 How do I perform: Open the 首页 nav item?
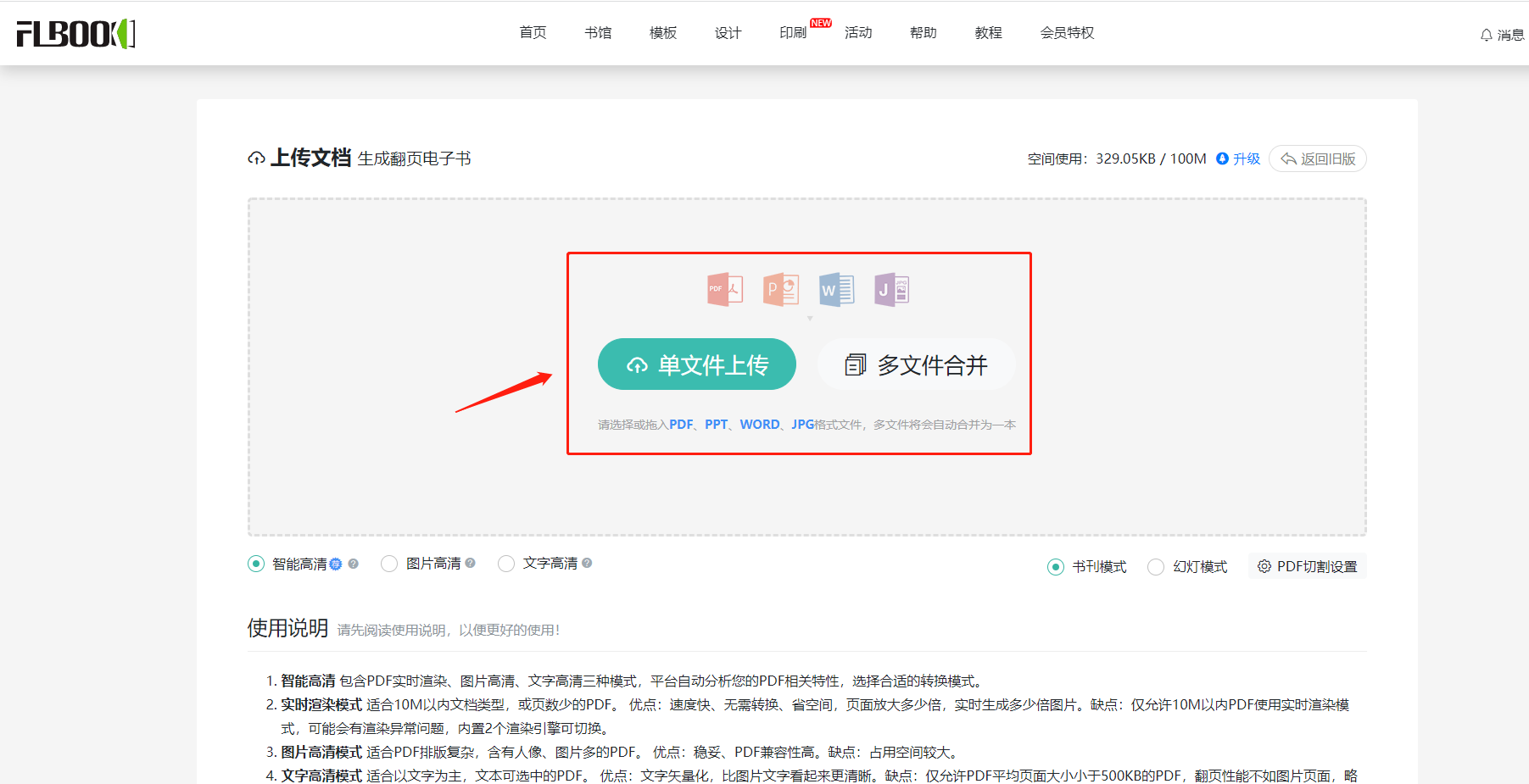(x=533, y=33)
